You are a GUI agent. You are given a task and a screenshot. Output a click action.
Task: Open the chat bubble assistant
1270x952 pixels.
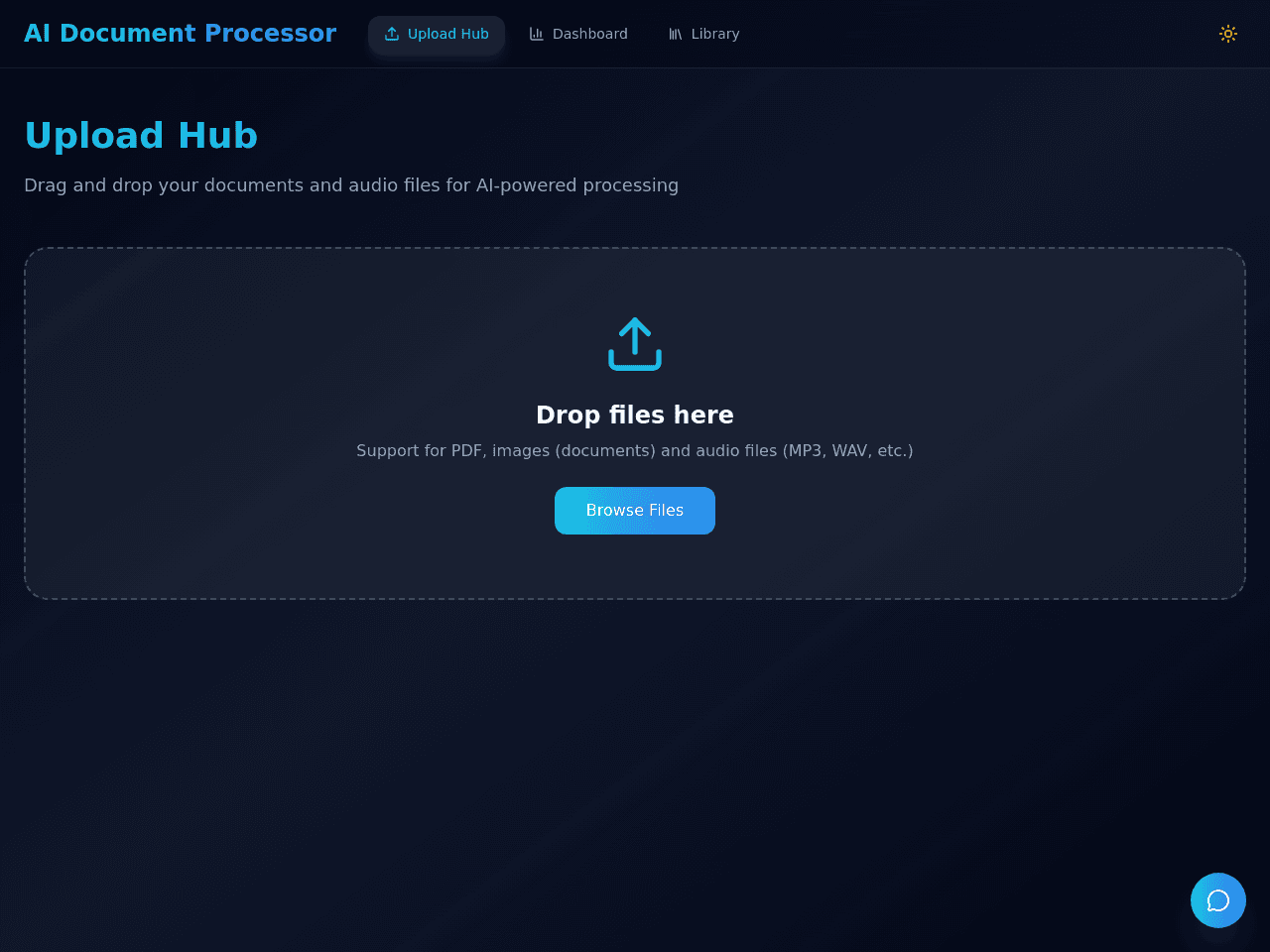[x=1218, y=900]
